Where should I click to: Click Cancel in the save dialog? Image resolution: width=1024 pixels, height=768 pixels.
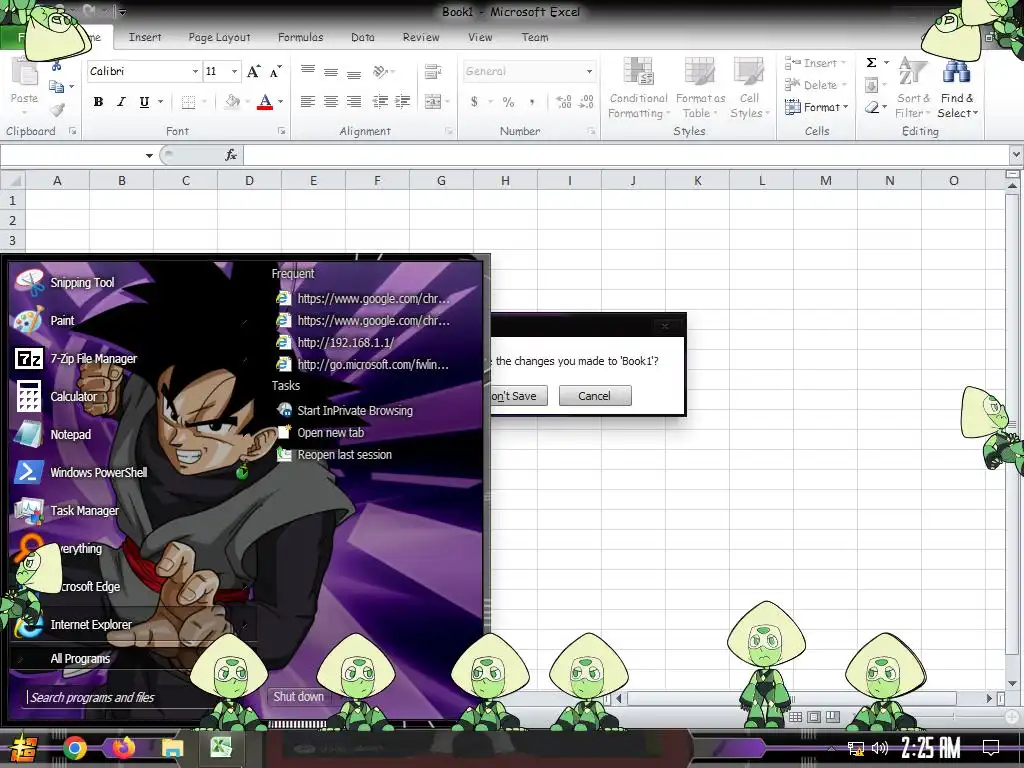595,396
